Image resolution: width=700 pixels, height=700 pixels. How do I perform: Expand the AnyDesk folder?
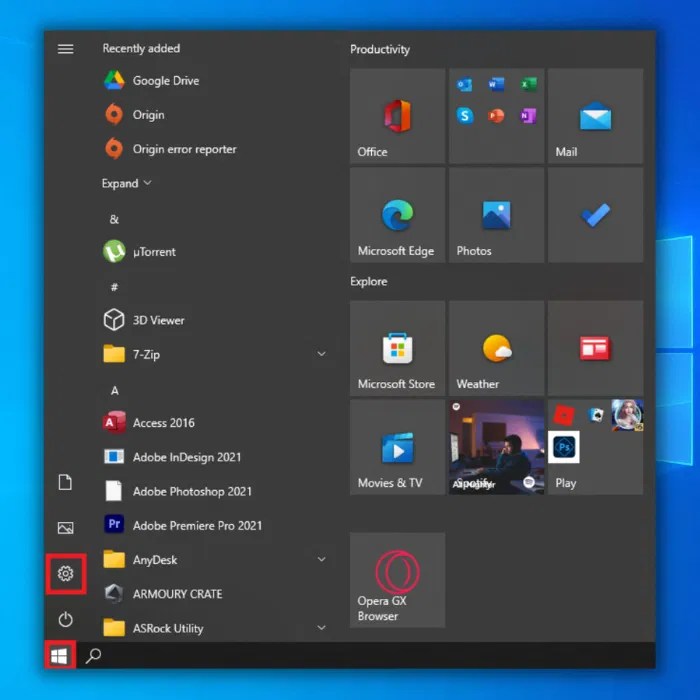tap(321, 559)
